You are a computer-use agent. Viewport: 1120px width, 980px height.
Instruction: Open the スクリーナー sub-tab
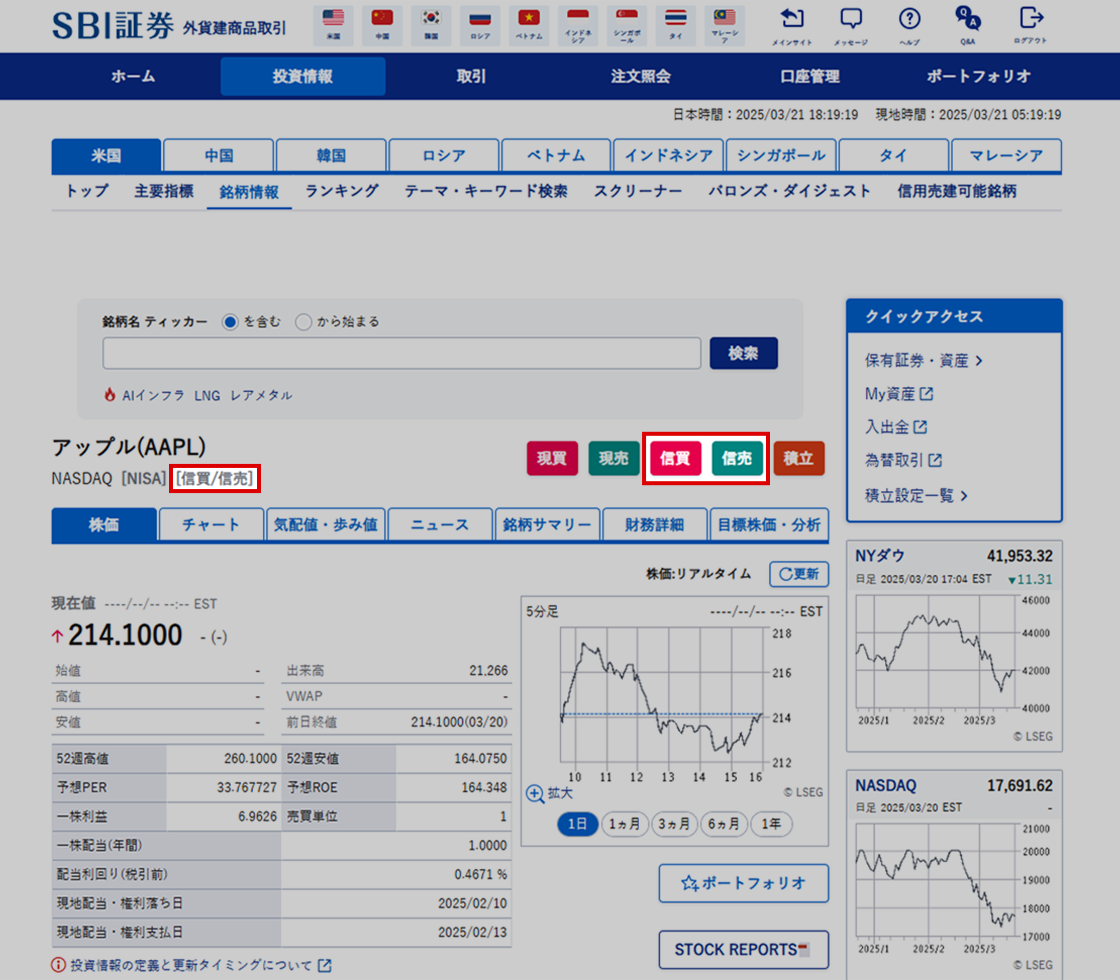(638, 191)
